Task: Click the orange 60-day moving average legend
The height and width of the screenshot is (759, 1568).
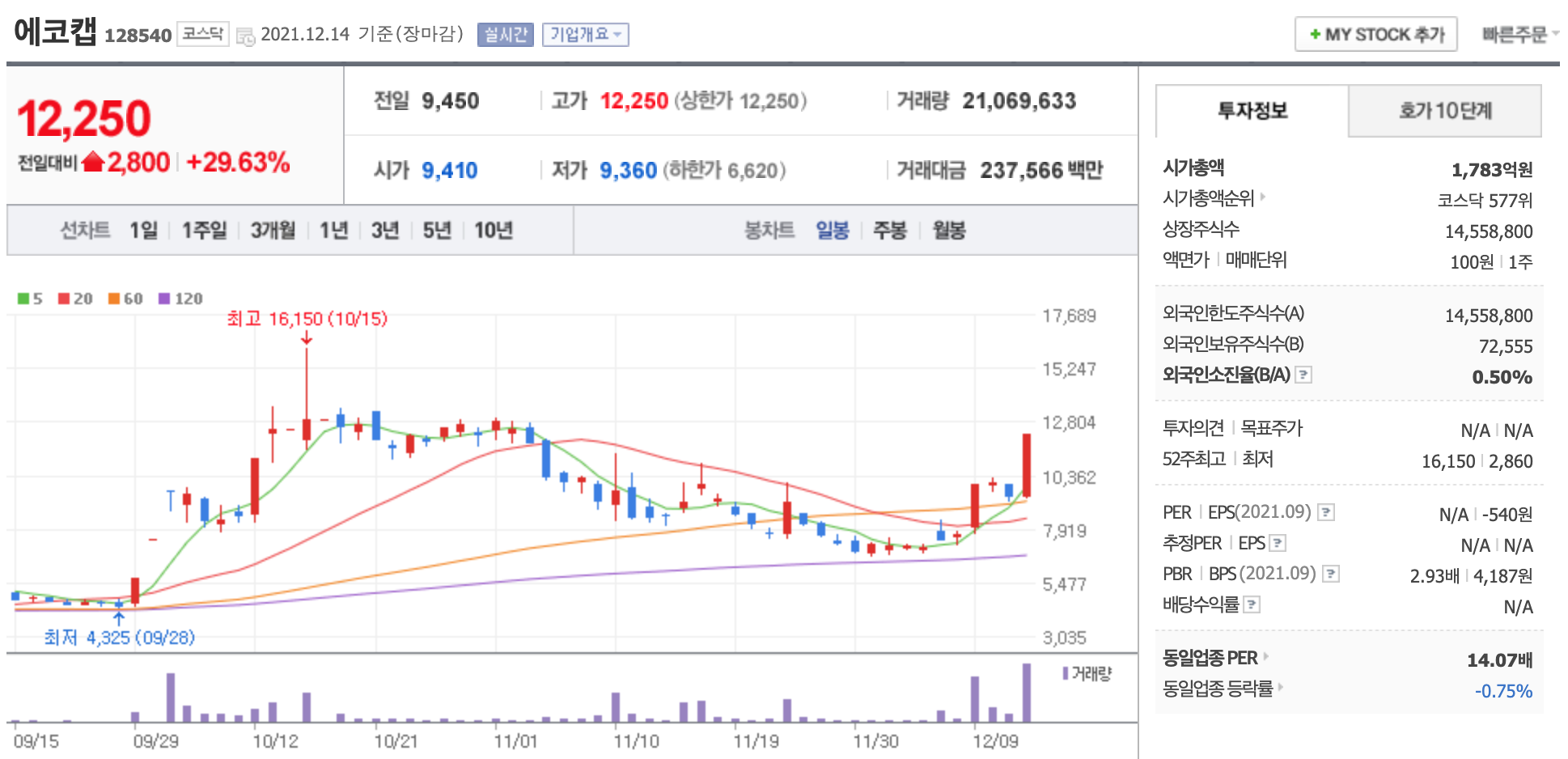Action: point(125,299)
